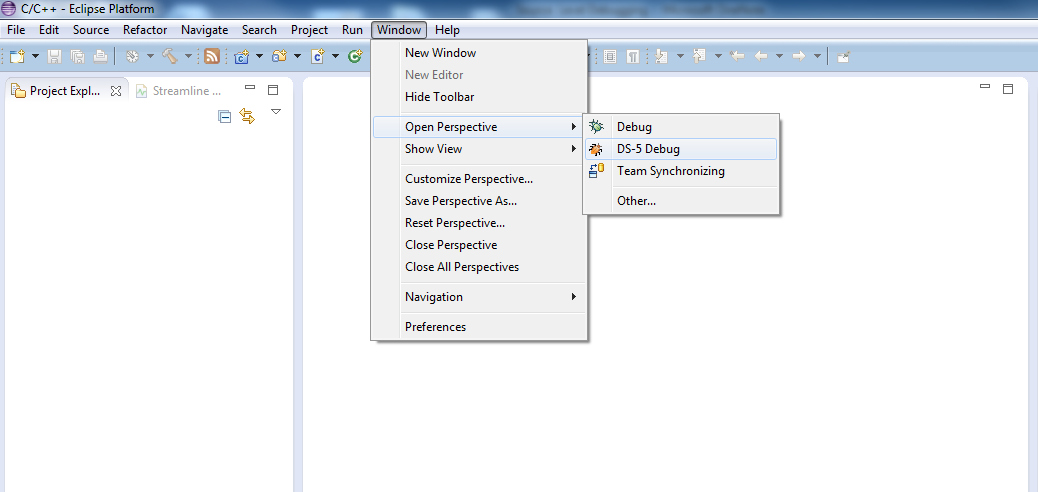Close the open Window menu
Image resolution: width=1038 pixels, height=492 pixels.
399,30
